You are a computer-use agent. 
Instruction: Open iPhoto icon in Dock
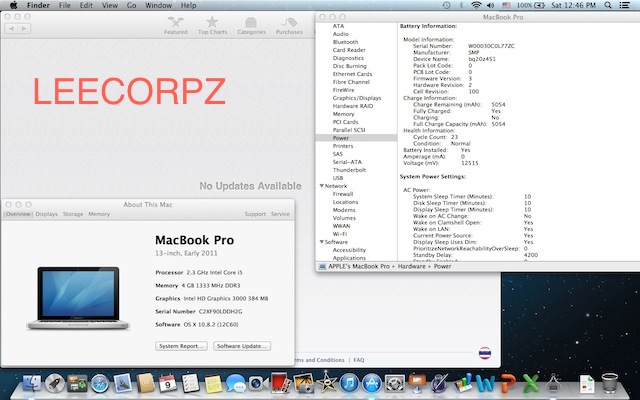click(303, 384)
